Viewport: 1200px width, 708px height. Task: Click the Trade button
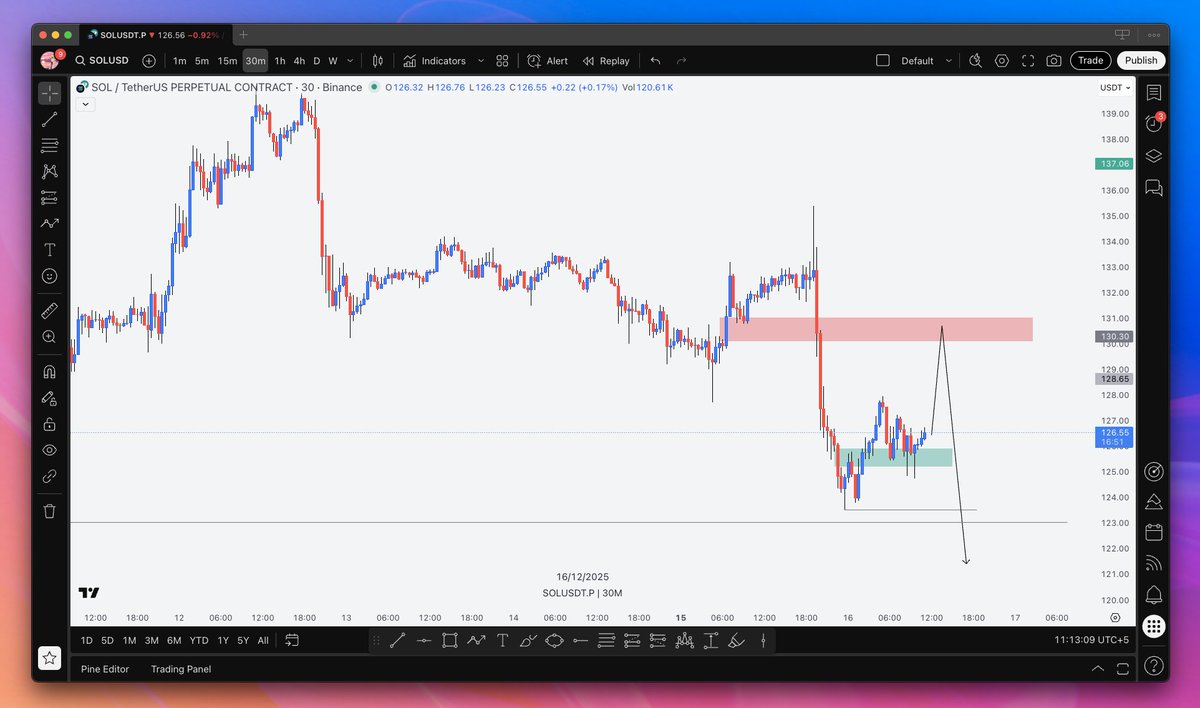(x=1090, y=60)
